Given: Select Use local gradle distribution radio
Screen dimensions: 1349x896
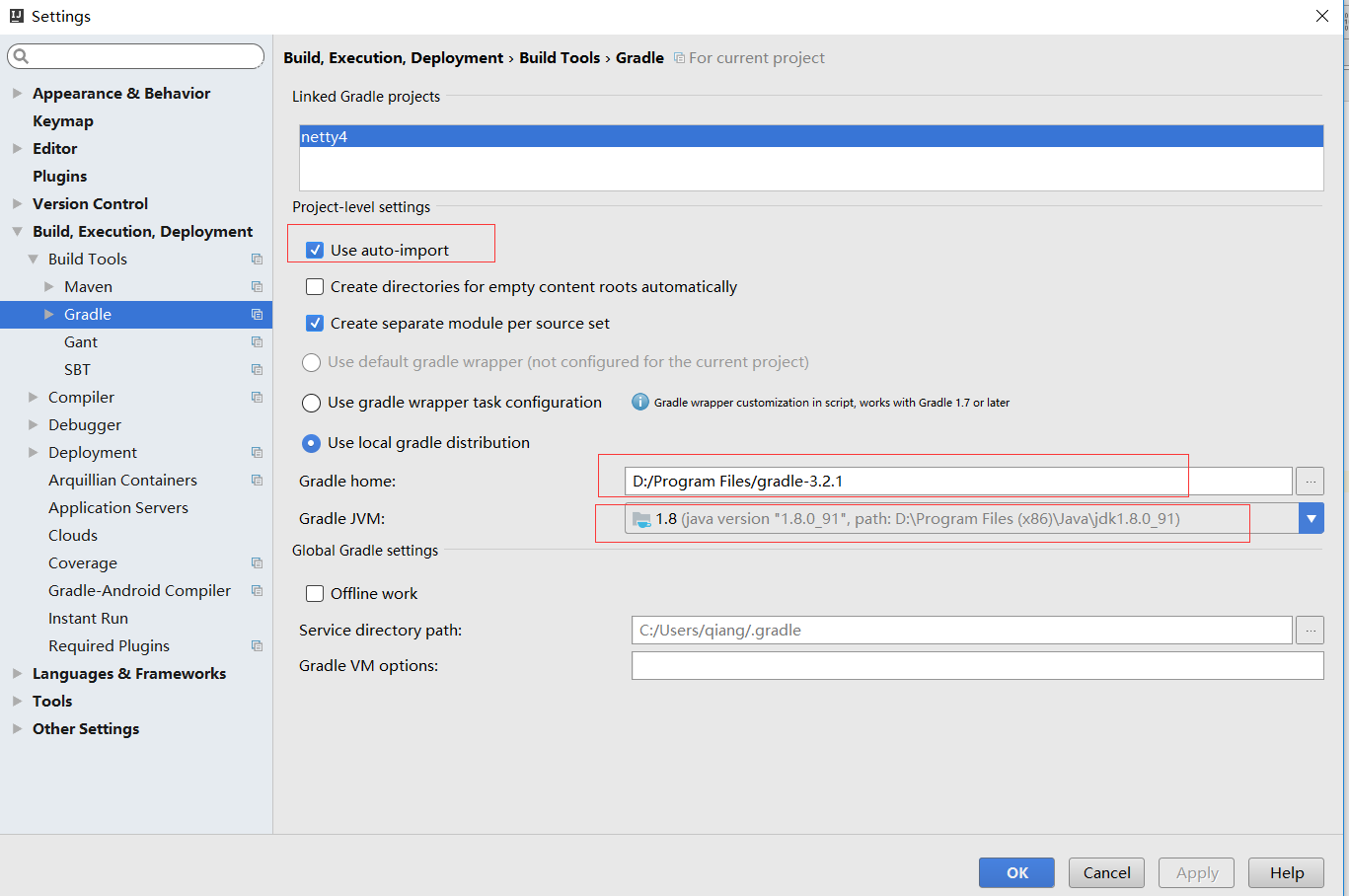Looking at the screenshot, I should click(311, 443).
